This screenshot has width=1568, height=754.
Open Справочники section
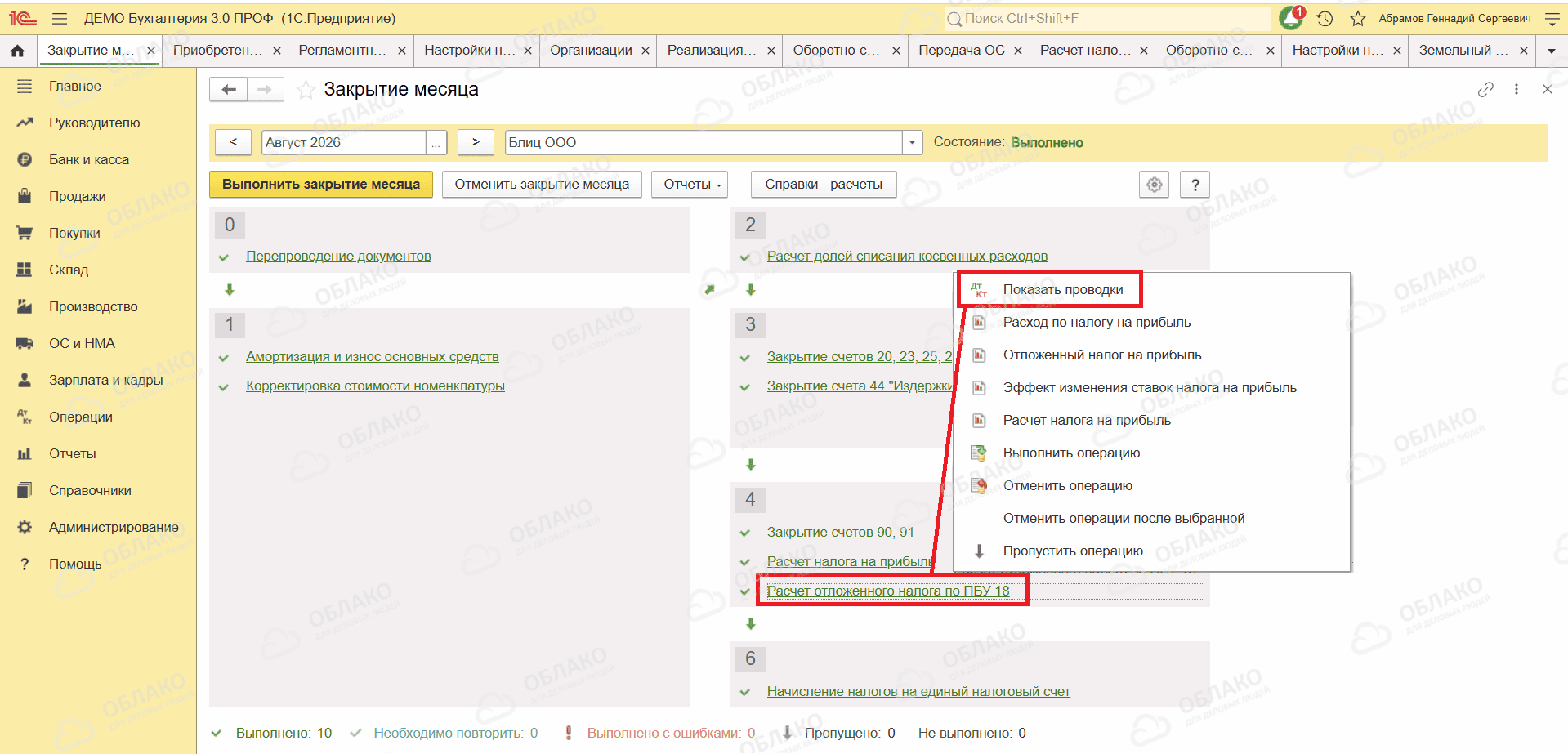pos(90,490)
